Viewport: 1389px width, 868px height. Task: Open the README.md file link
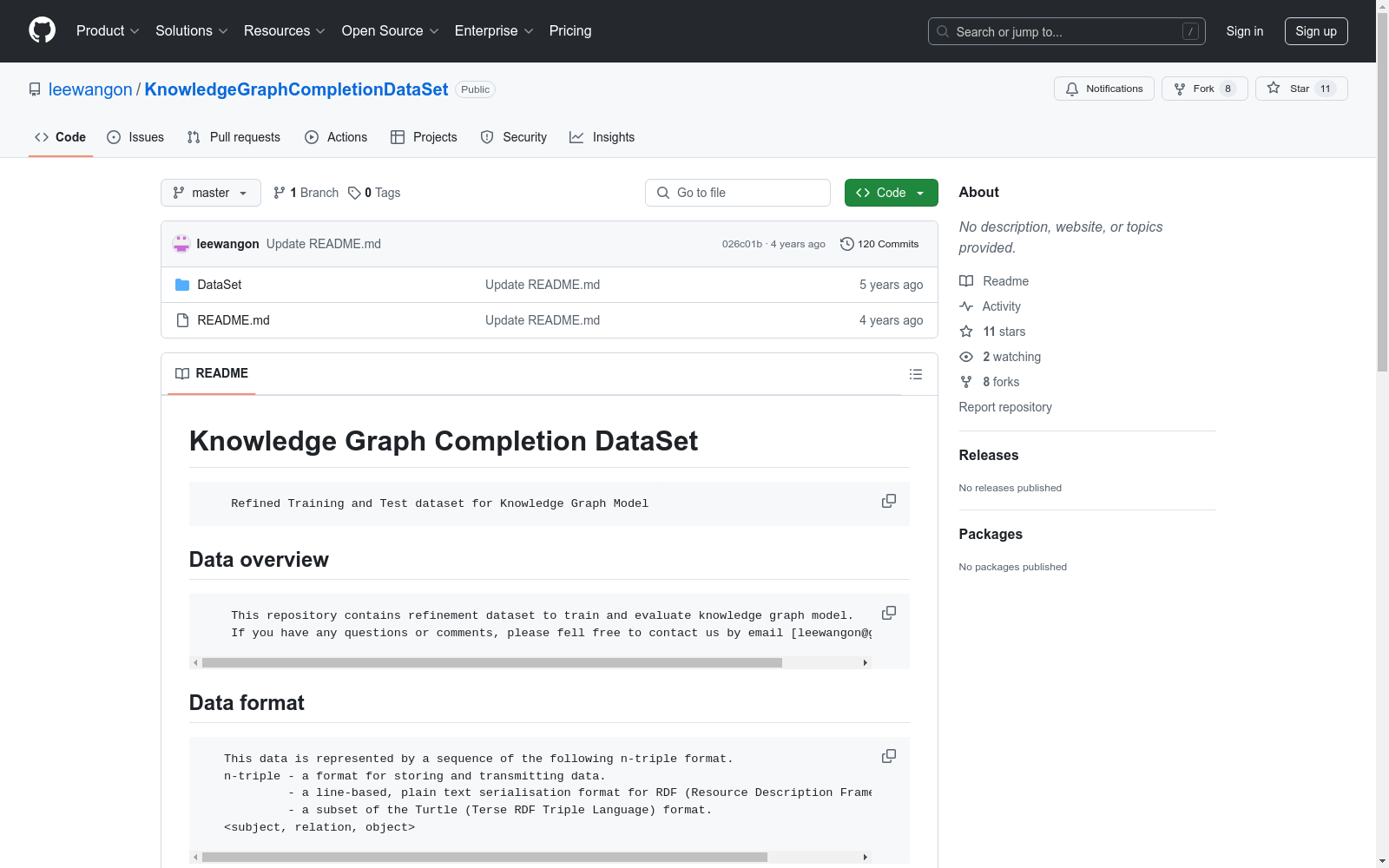pos(234,320)
